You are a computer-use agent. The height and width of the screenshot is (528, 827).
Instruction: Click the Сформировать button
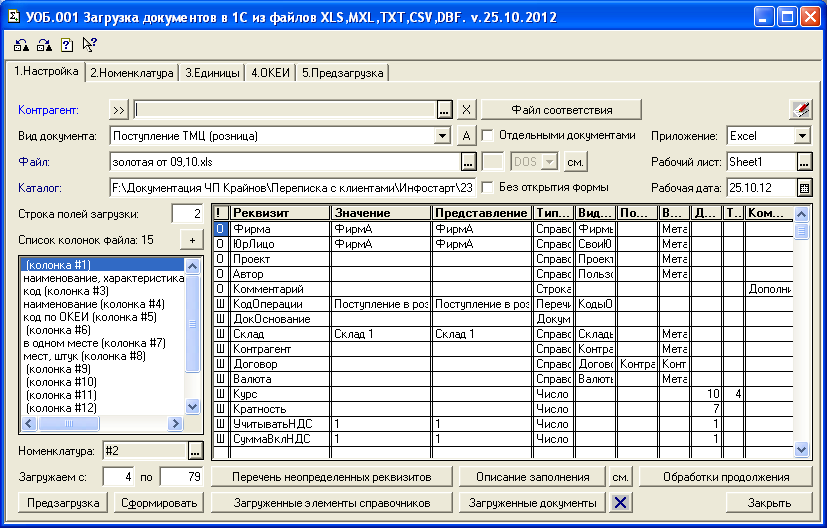pyautogui.click(x=159, y=503)
